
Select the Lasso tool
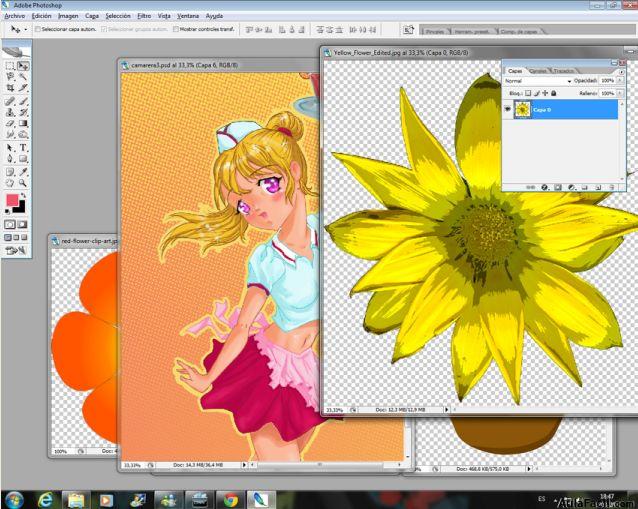coord(10,76)
